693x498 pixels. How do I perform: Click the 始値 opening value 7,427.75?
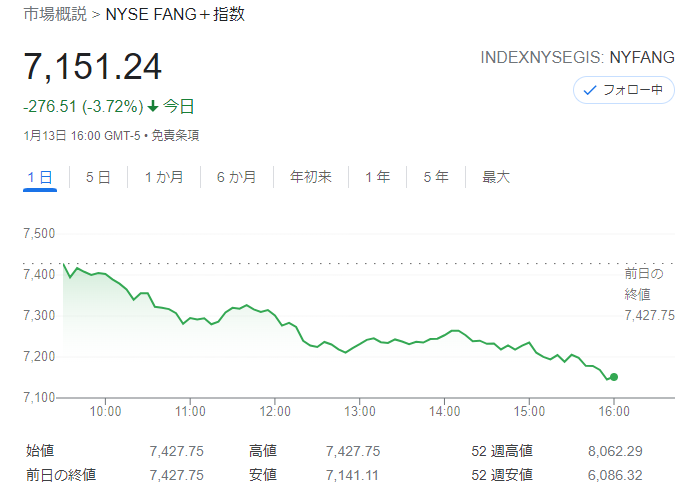(176, 451)
